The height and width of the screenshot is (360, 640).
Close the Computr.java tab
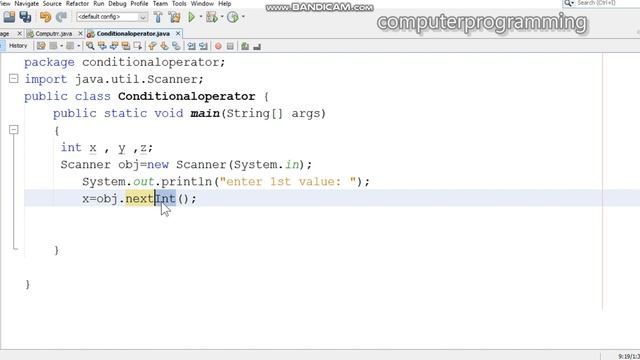80,33
